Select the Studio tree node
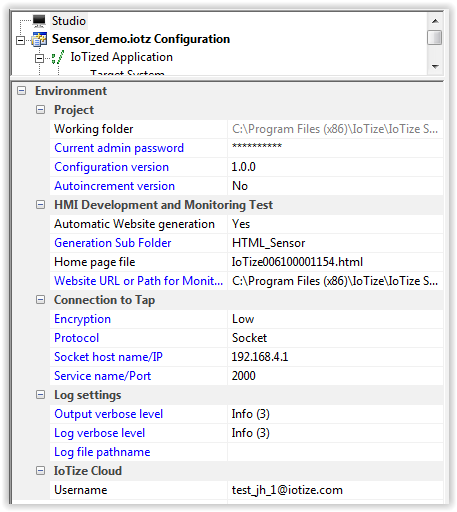This screenshot has height=512, width=457. pos(69,21)
